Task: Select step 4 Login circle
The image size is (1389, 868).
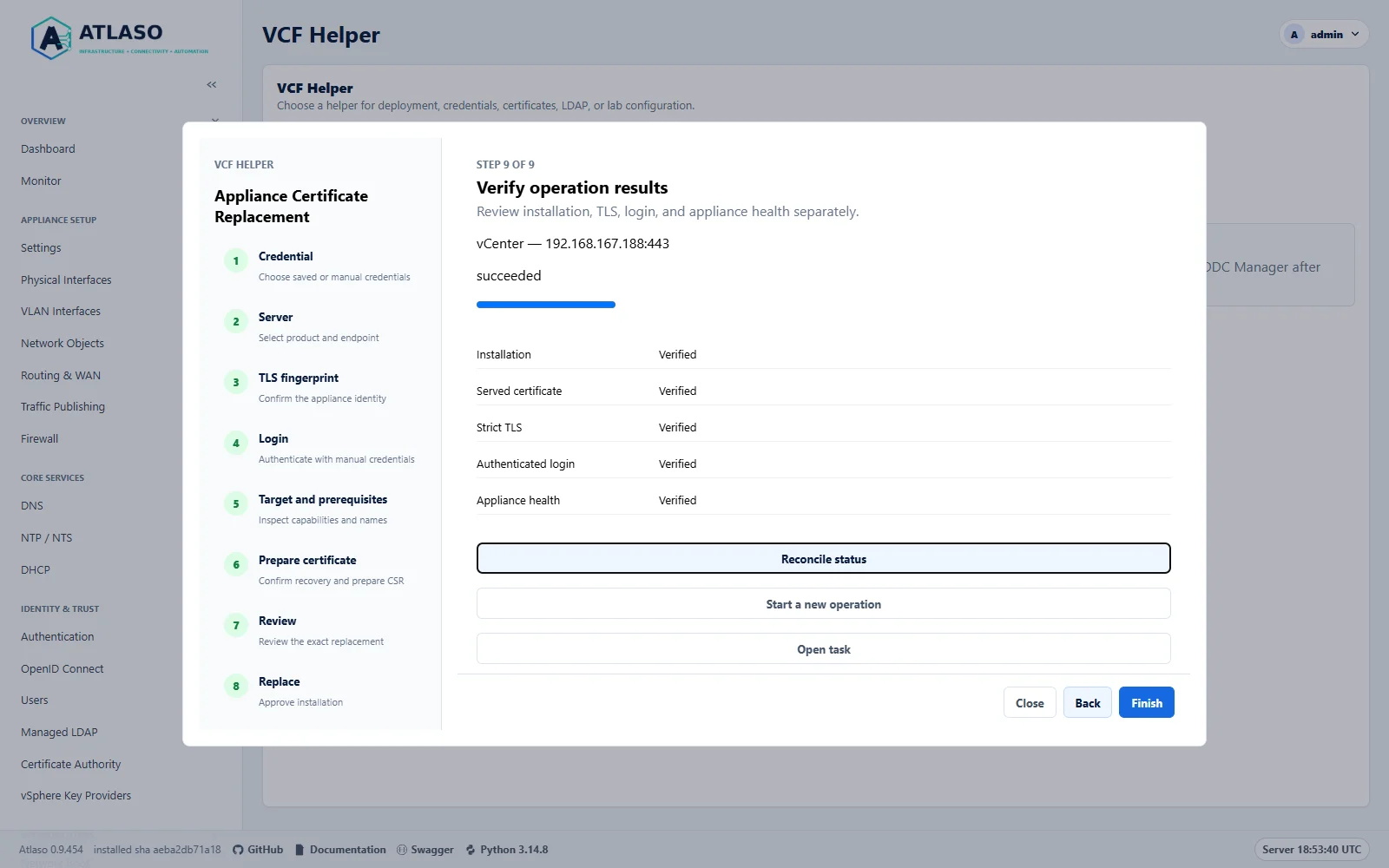Action: tap(236, 443)
